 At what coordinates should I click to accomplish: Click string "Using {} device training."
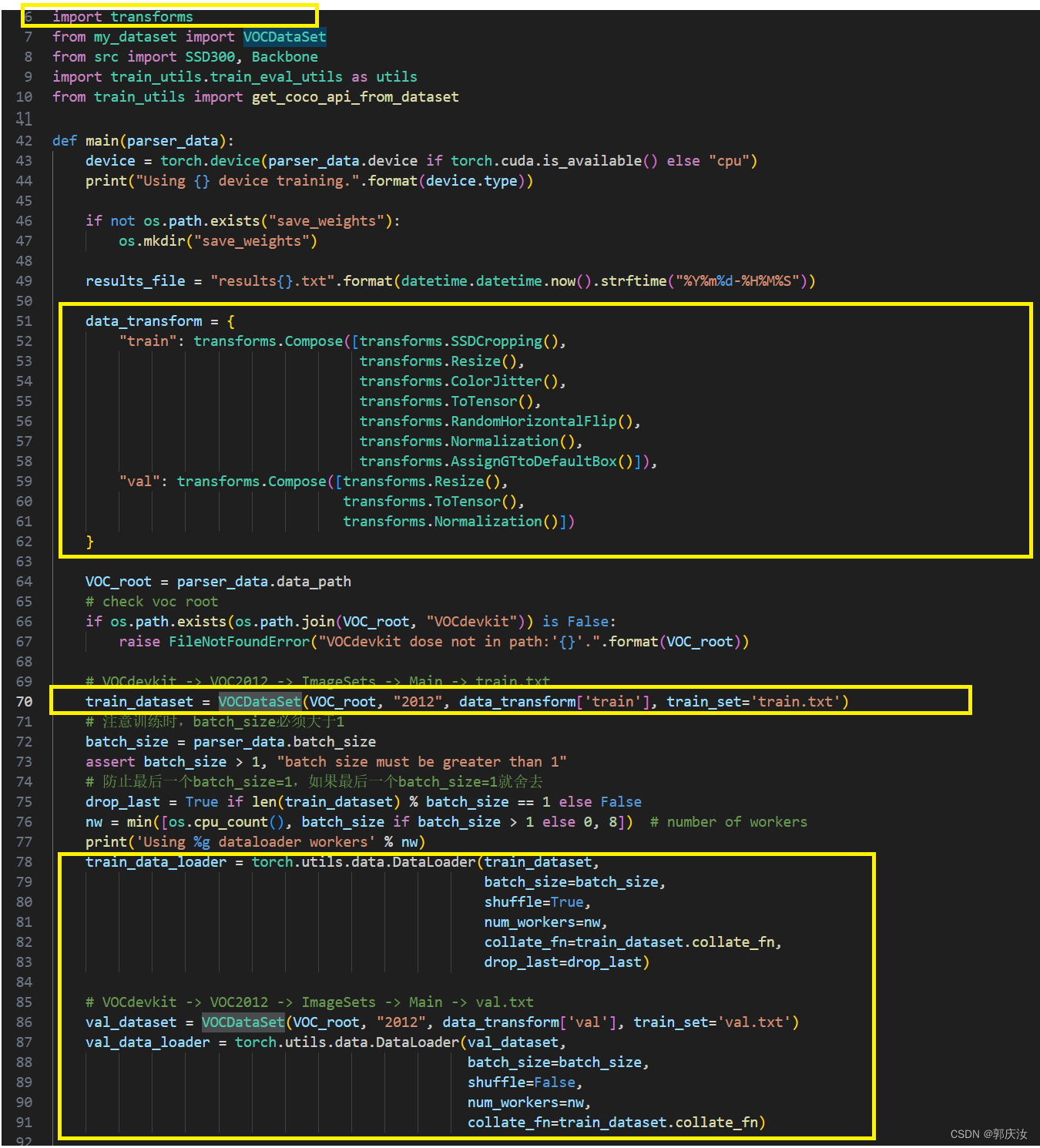point(247,181)
